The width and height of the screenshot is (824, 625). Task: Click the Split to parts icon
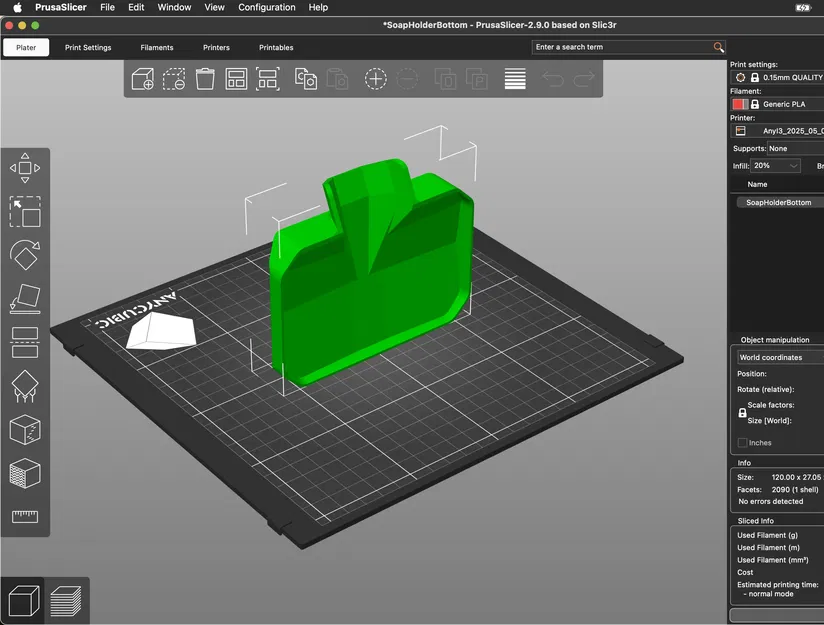coord(477,79)
